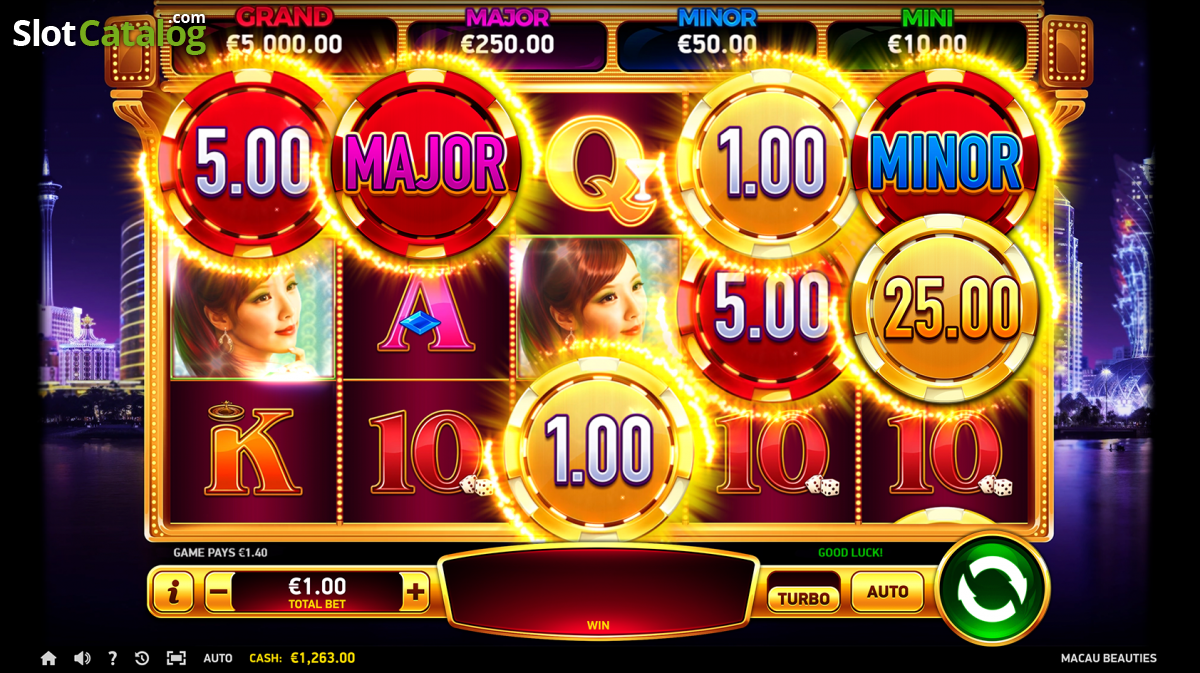
Task: Go to home lobby icon
Action: click(48, 658)
